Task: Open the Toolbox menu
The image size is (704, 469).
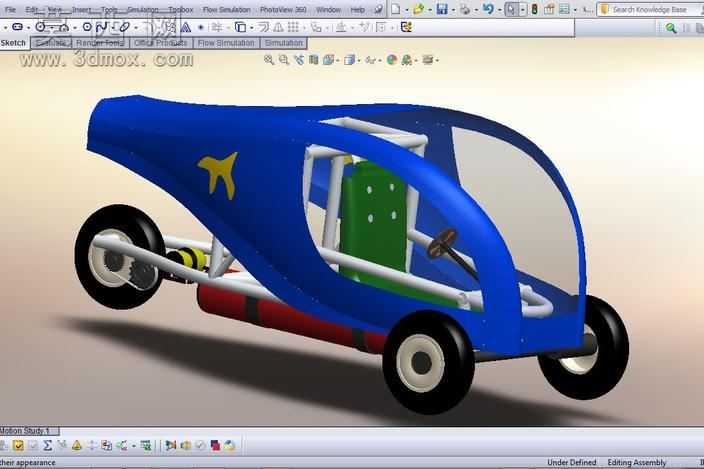Action: pos(180,9)
